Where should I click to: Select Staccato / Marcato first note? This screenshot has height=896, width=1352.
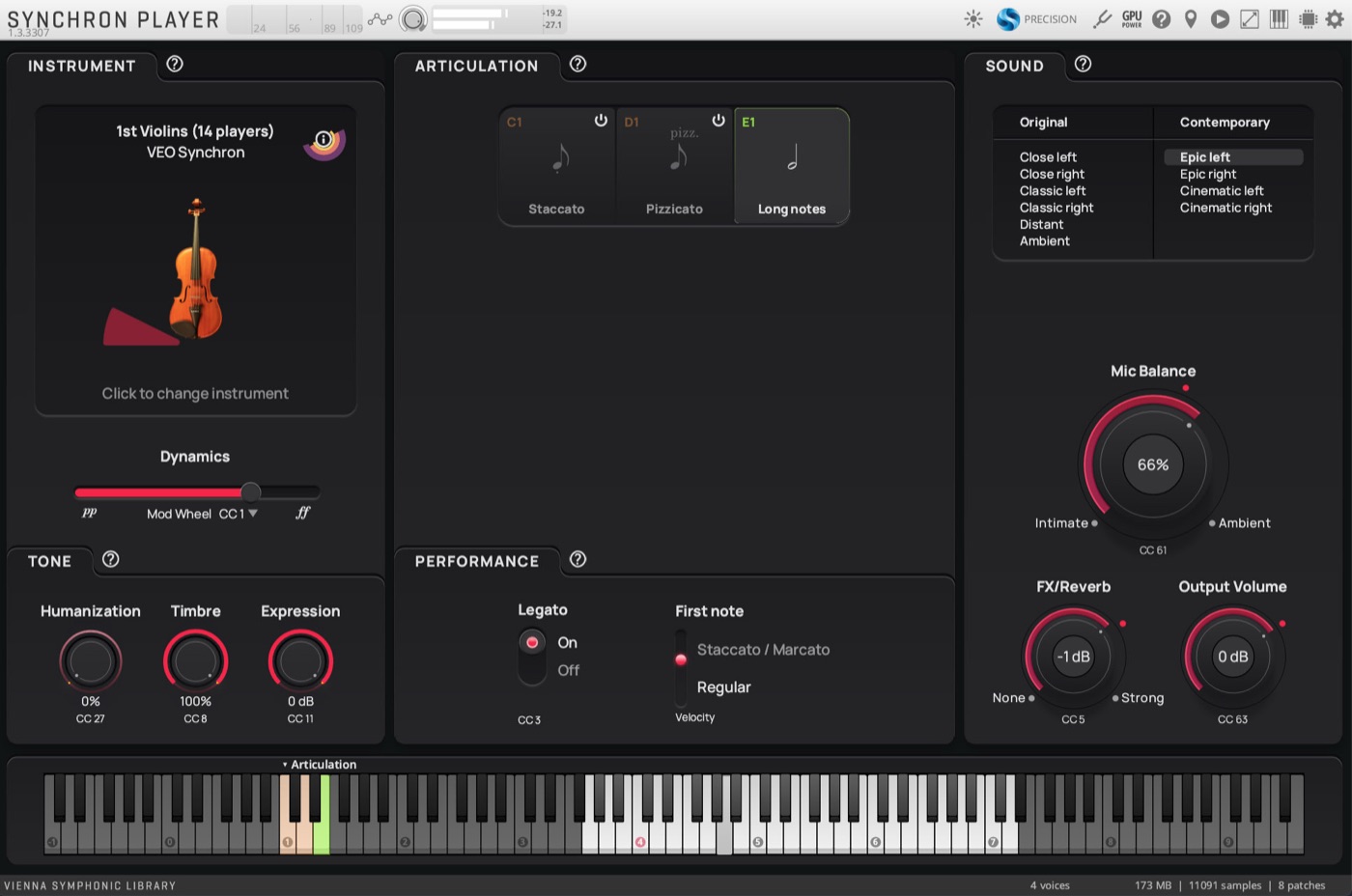click(763, 650)
